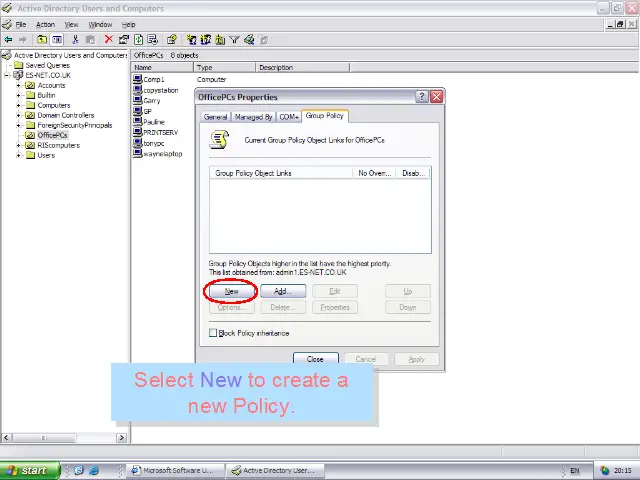The image size is (640, 480).
Task: Switch to the Managed By tab
Action: 253,117
